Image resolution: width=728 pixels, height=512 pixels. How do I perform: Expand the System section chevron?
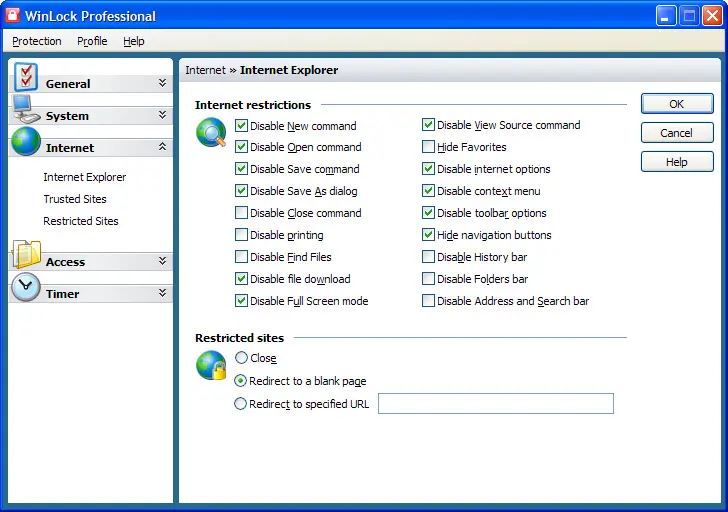(x=162, y=115)
